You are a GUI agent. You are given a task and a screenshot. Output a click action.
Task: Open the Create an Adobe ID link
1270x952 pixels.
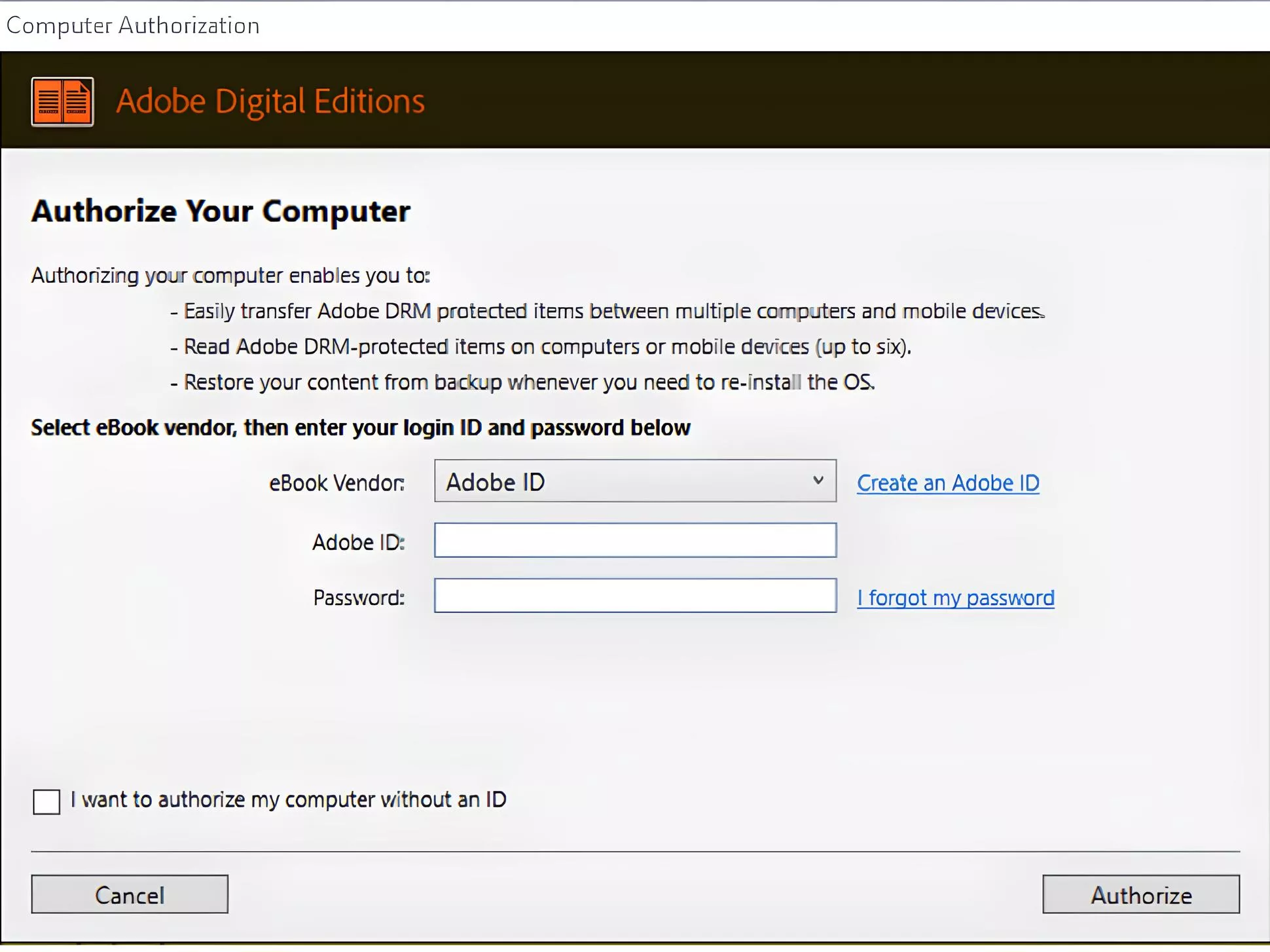pyautogui.click(x=947, y=483)
